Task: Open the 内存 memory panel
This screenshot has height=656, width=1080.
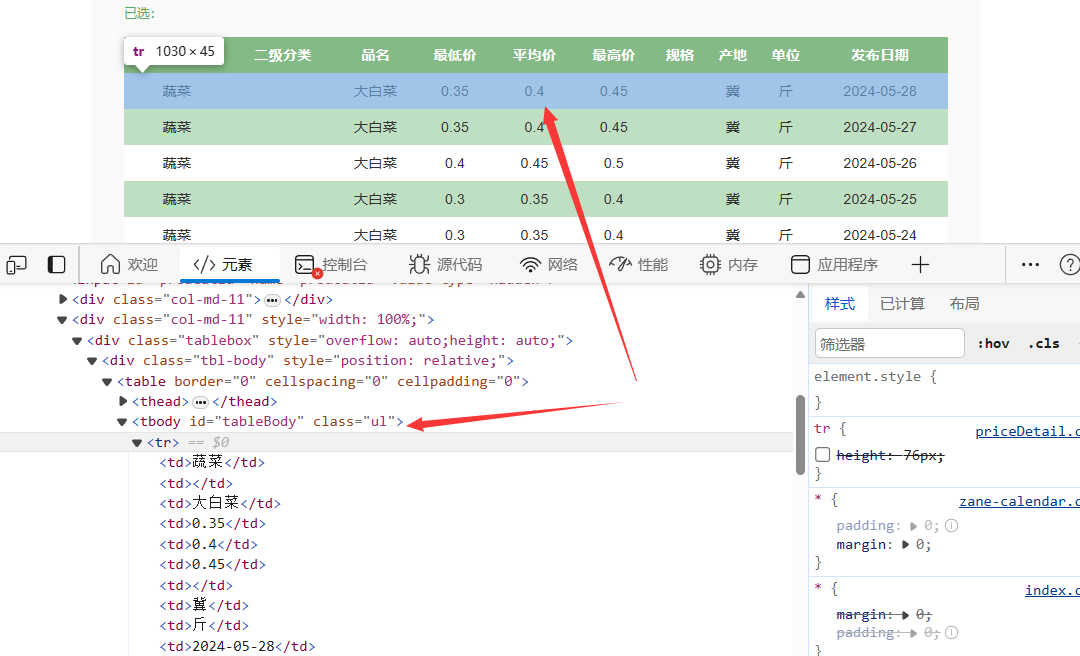Action: 729,265
